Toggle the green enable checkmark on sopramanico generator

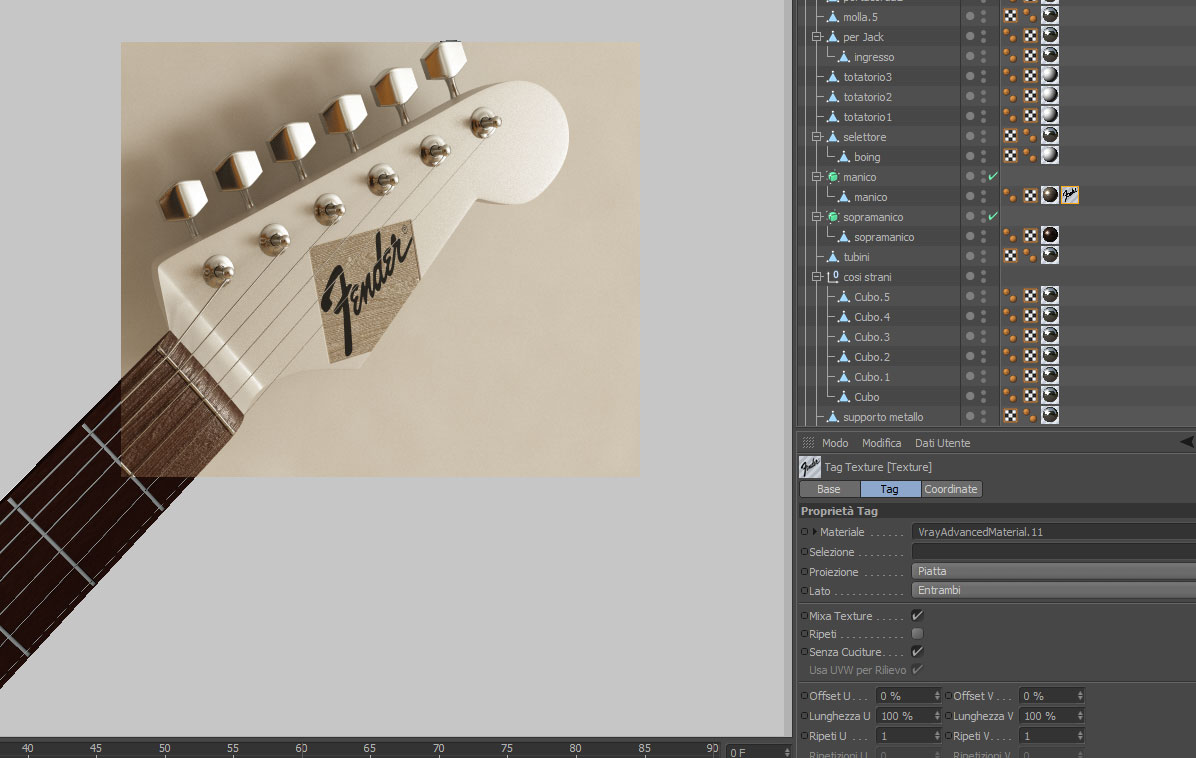click(992, 217)
